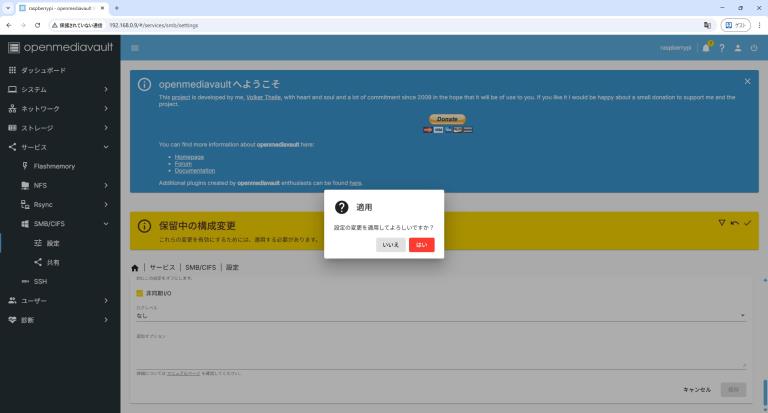
Task: Expand the 診断 menu chevron
Action: point(106,319)
